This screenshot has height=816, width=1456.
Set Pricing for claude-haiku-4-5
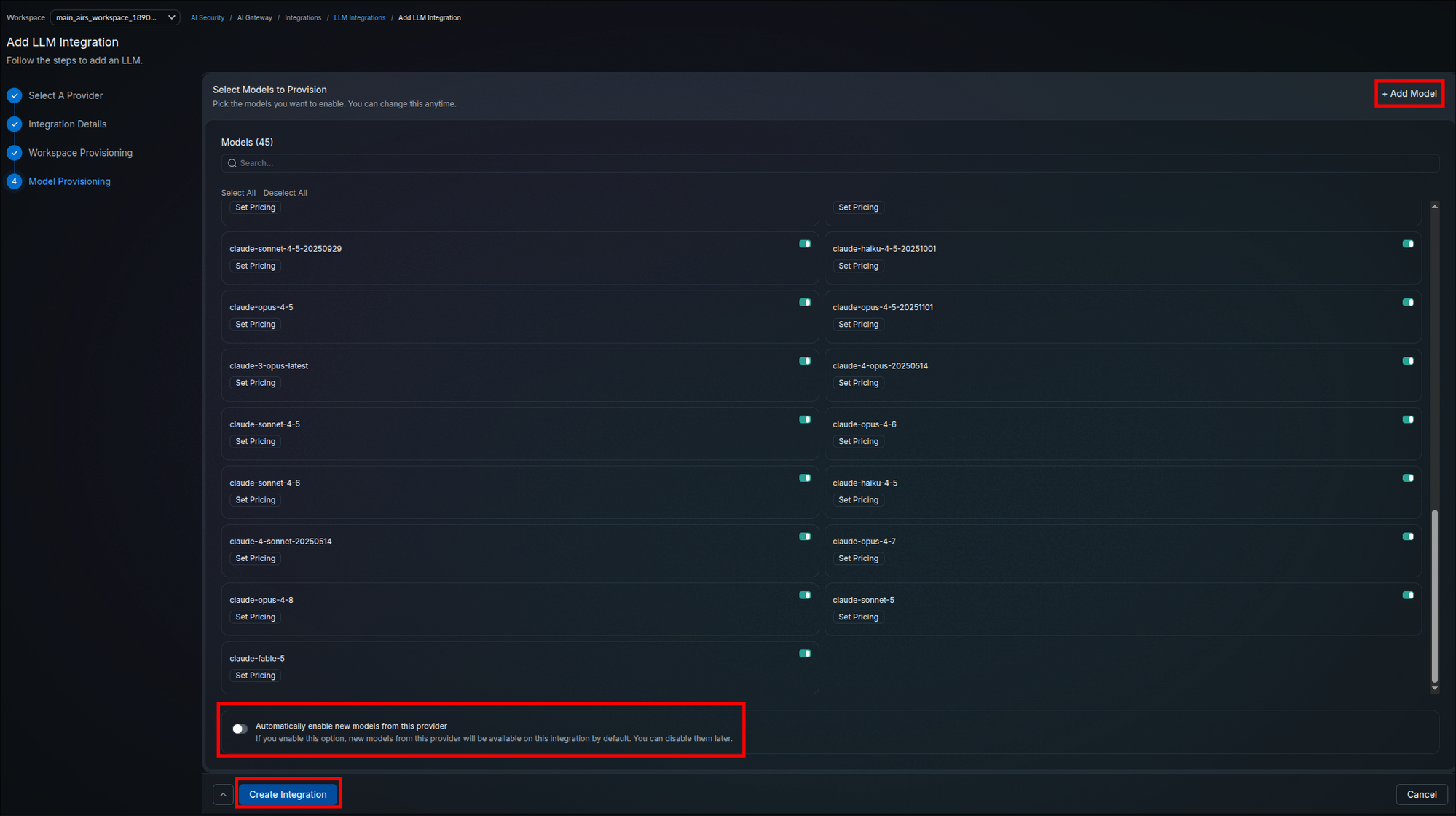858,500
